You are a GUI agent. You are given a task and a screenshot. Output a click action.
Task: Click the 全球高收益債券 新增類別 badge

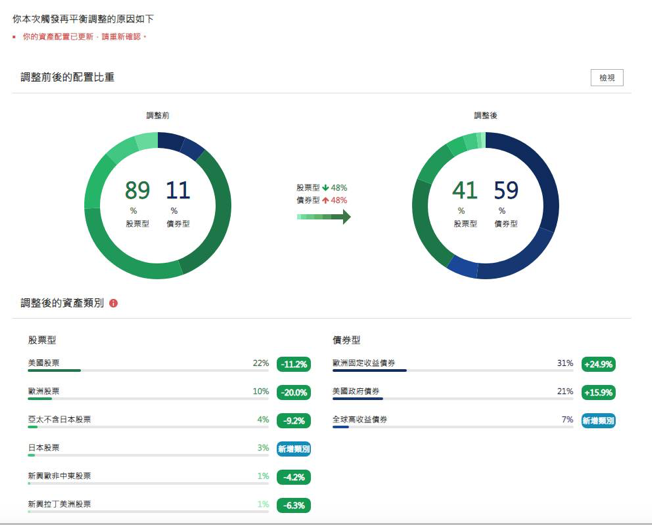pos(598,421)
